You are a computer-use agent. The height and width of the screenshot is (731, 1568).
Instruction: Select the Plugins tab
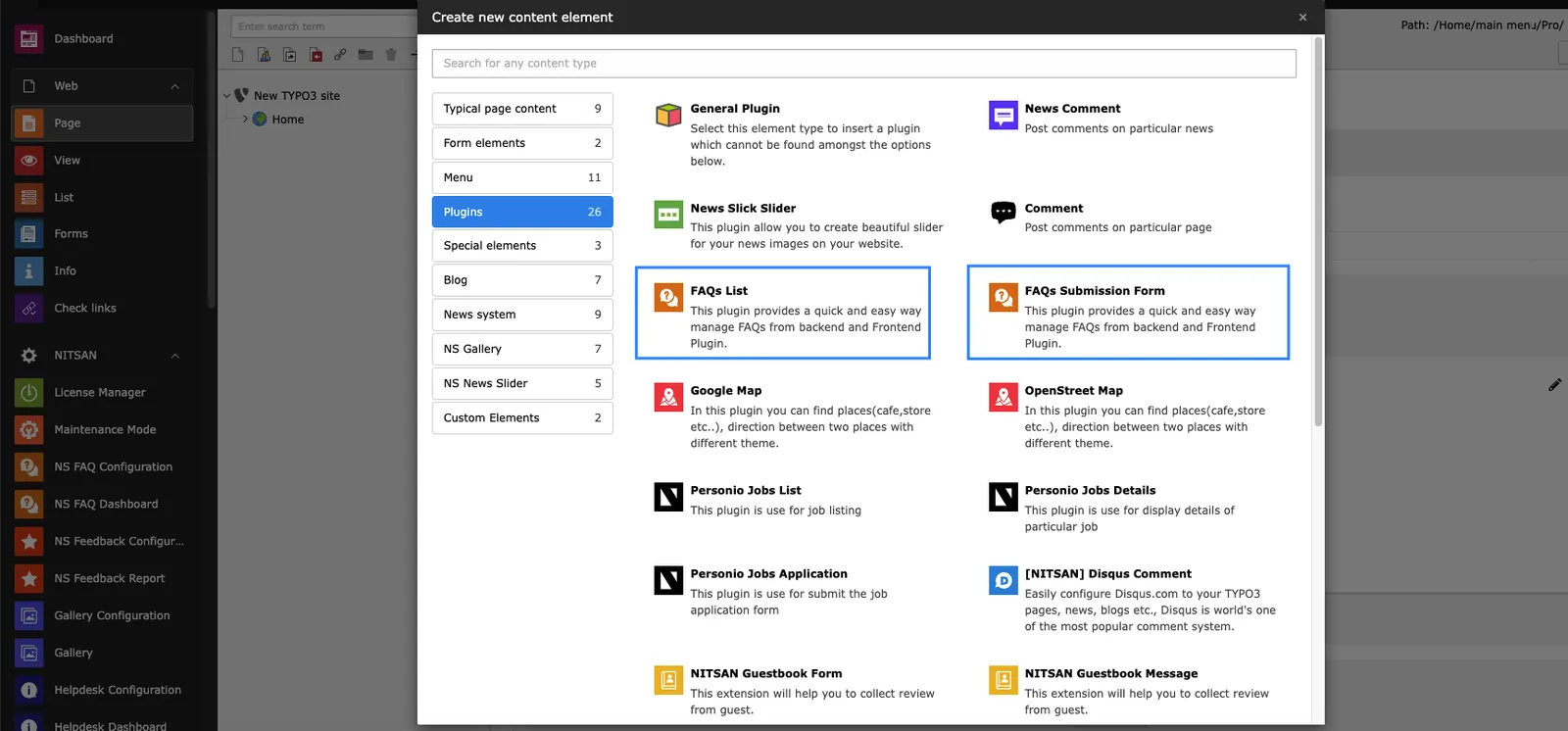[522, 212]
